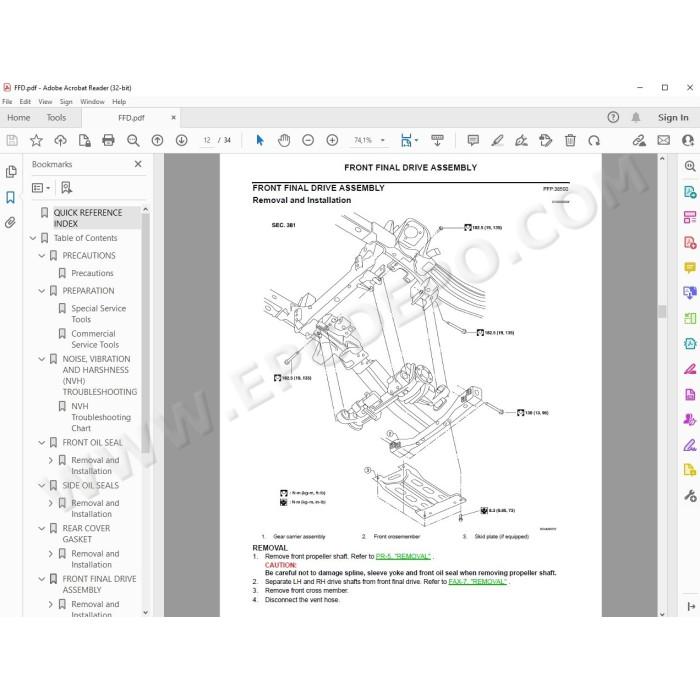The width and height of the screenshot is (700, 700).
Task: Expand Removal and Installation under FRONT OIL SEAL
Action: click(x=50, y=460)
